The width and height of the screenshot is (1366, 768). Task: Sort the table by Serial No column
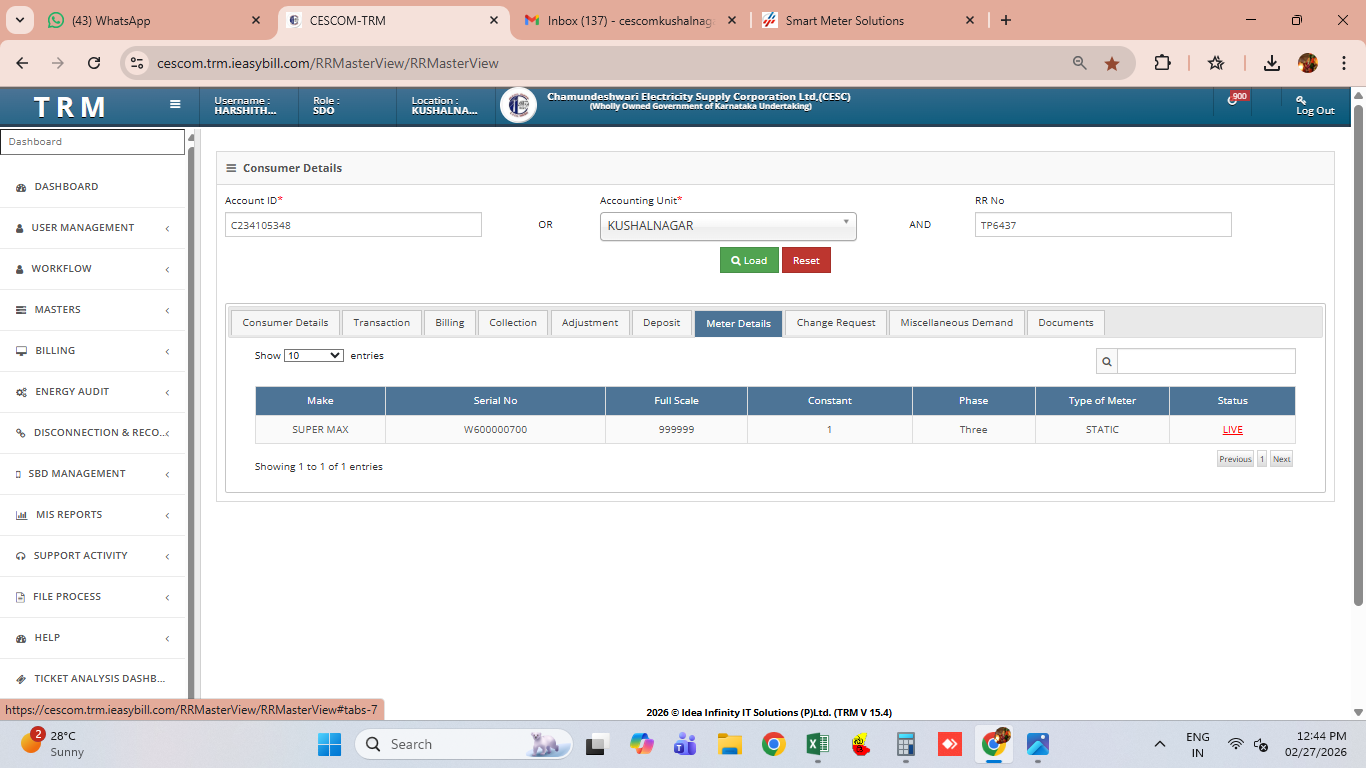click(x=495, y=401)
